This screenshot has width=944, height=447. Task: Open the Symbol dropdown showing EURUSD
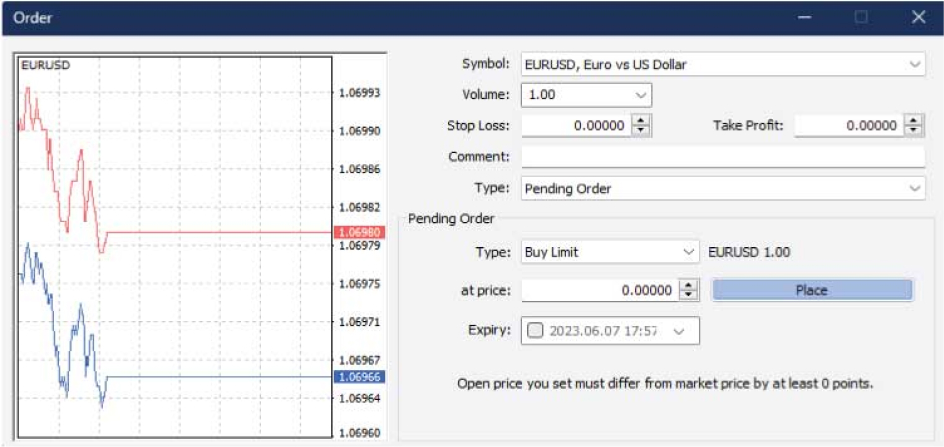point(722,64)
